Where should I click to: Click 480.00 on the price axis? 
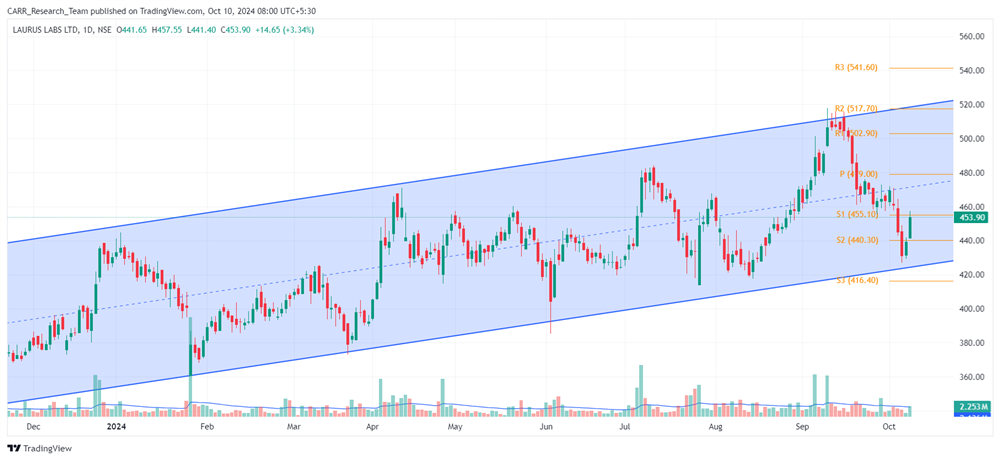point(973,173)
